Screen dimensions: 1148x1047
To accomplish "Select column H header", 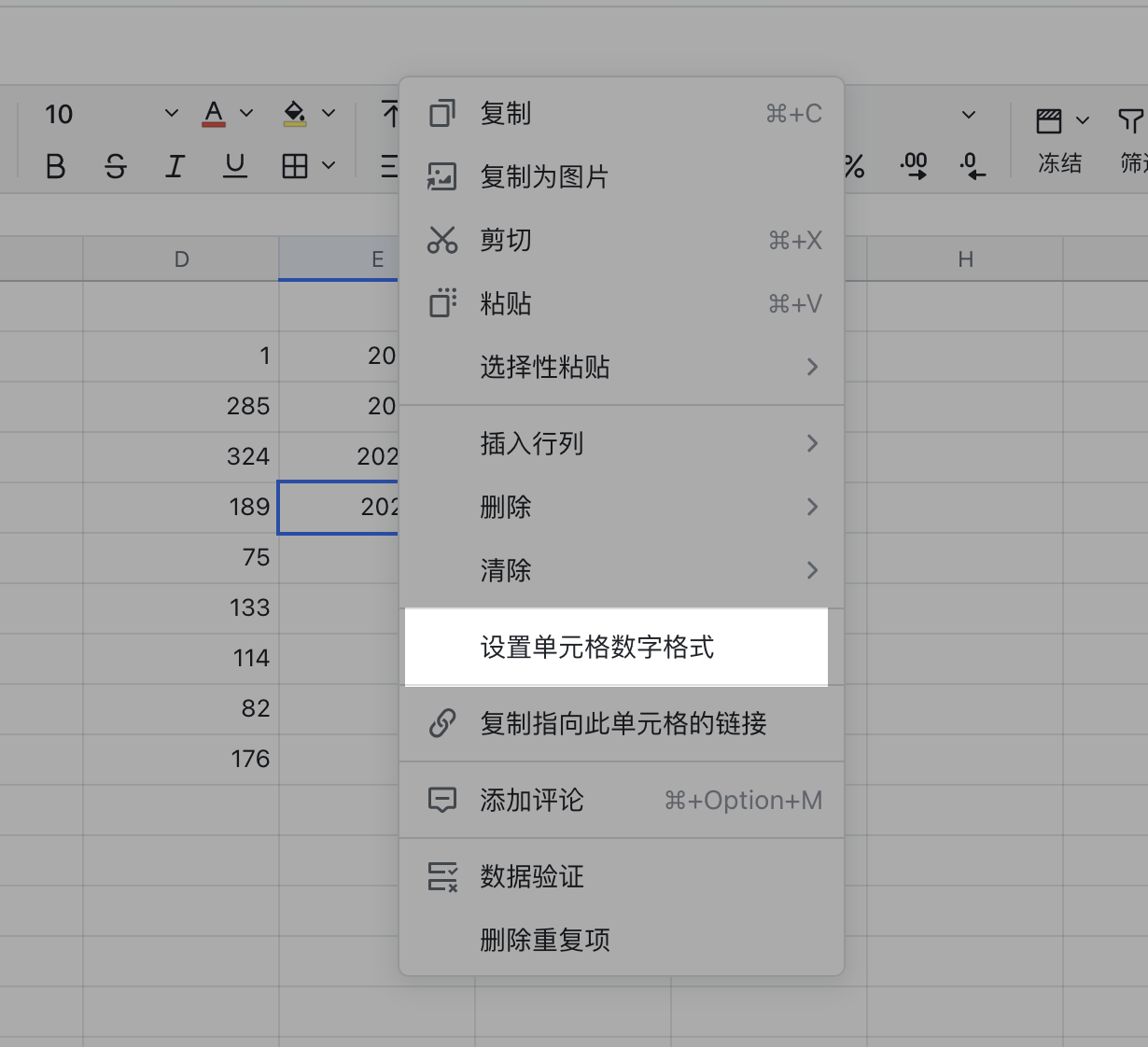I will point(965,259).
